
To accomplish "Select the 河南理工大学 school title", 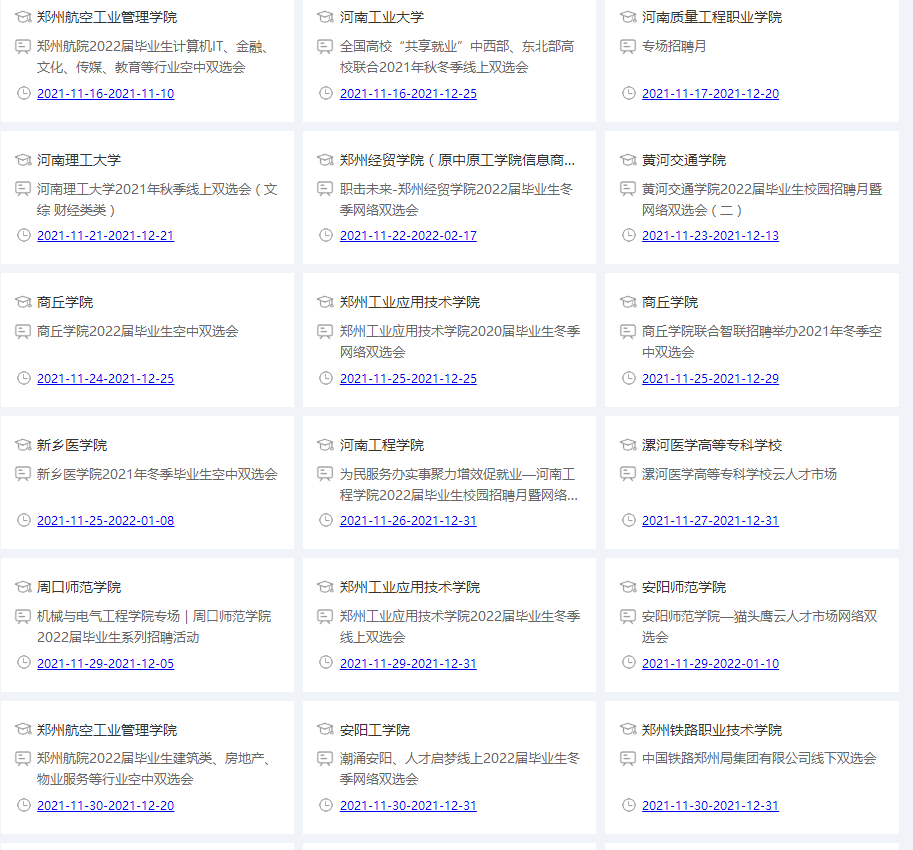I will click(x=79, y=160).
